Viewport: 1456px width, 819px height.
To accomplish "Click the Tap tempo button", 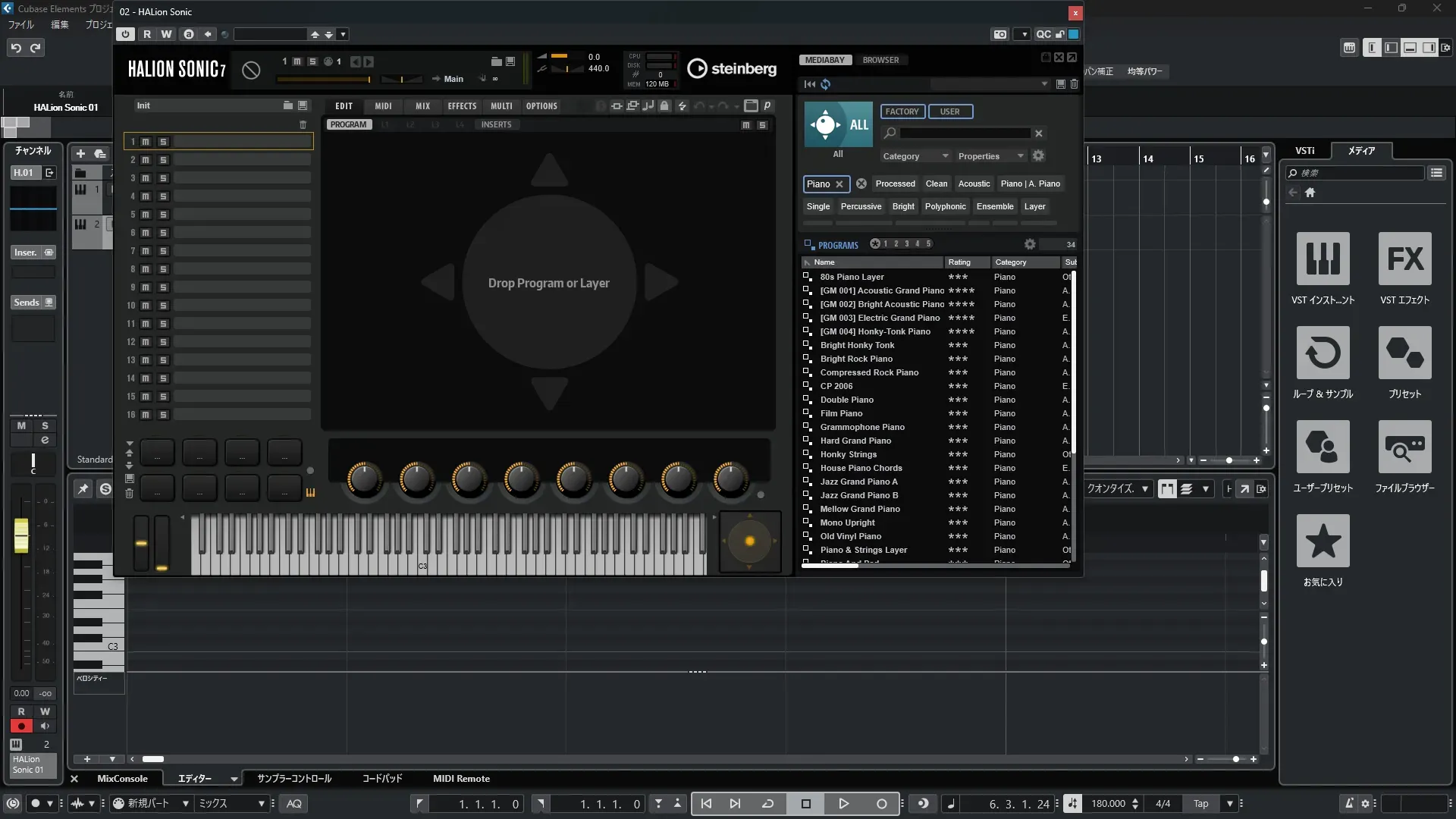I will coord(1200,804).
